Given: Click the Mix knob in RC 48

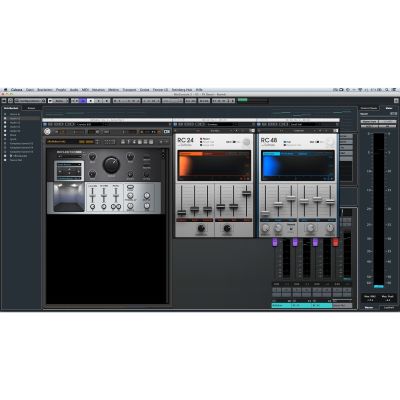Looking at the screenshot, I should [x=330, y=142].
